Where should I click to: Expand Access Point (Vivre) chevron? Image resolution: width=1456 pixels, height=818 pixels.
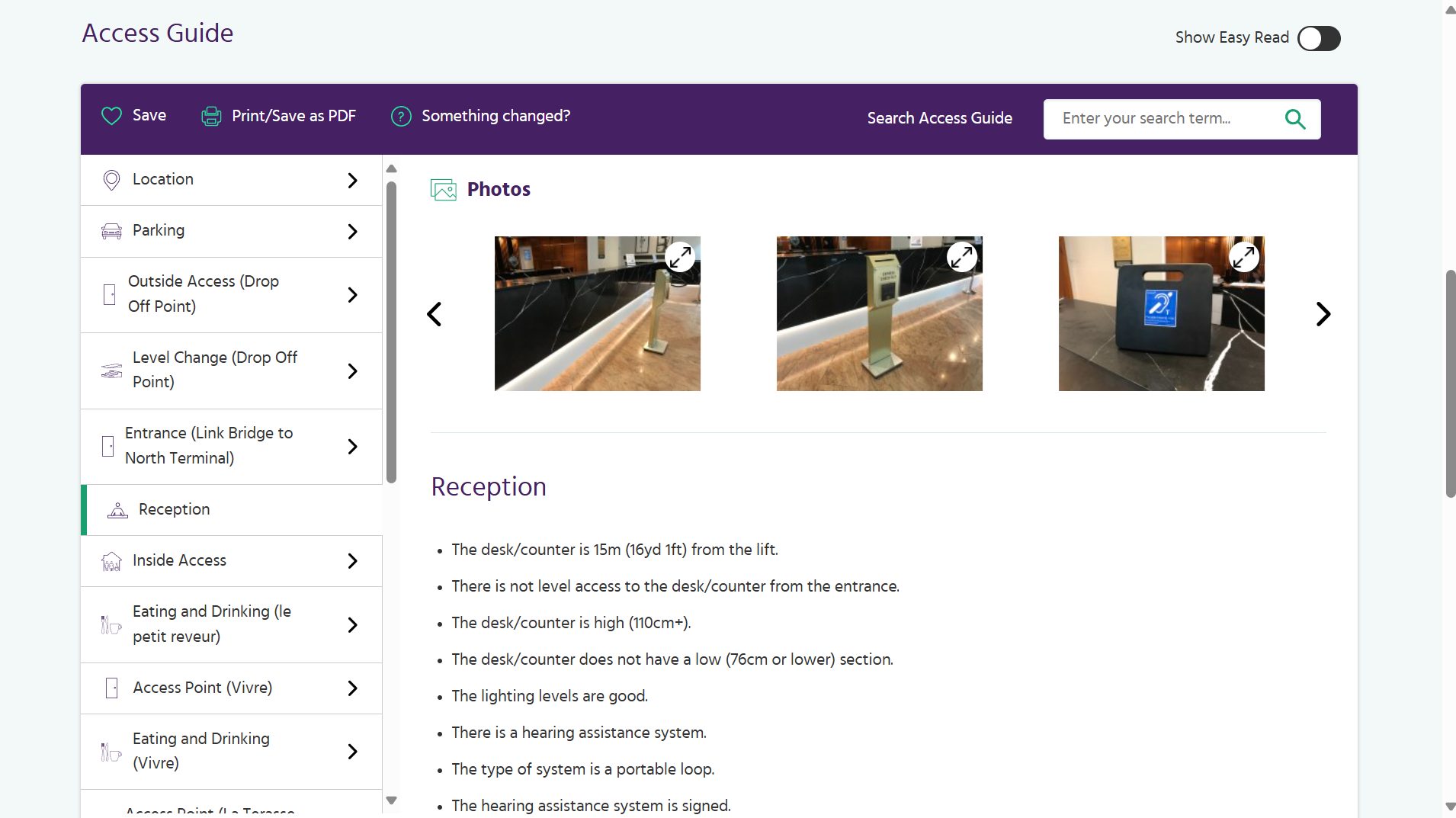tap(352, 688)
